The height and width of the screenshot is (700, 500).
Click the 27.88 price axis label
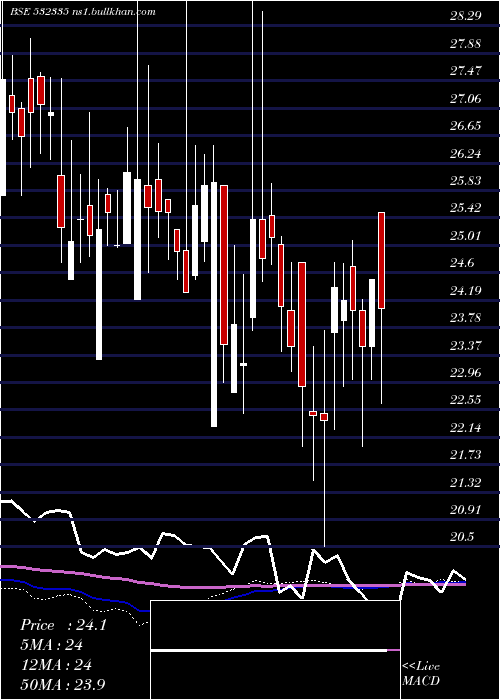click(466, 44)
